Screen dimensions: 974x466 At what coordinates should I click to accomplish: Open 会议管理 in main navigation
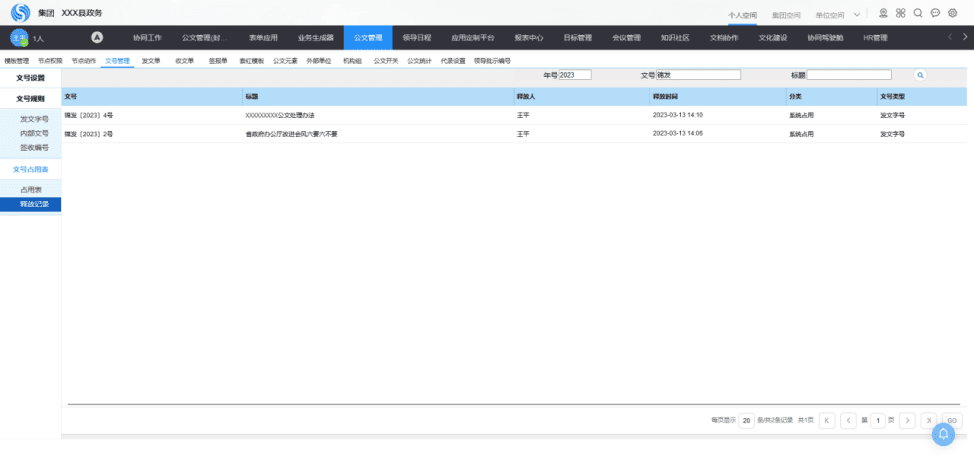click(626, 38)
